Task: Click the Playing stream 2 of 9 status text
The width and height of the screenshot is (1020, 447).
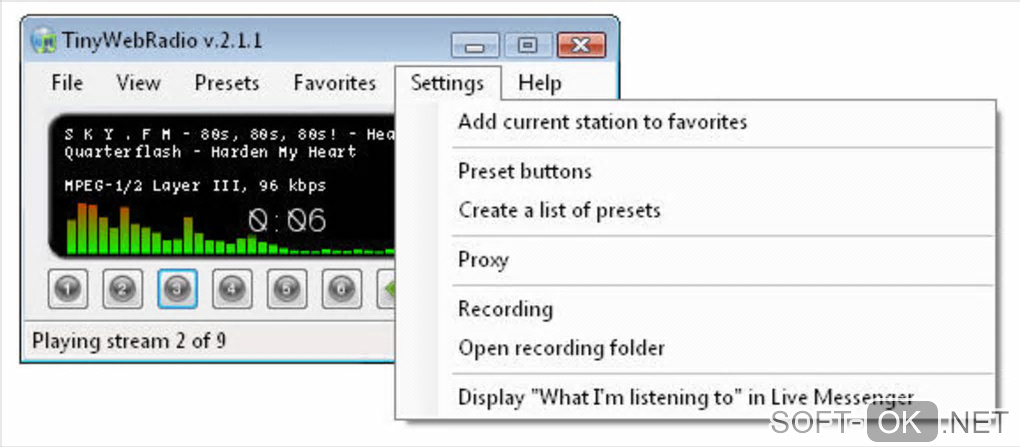Action: [x=129, y=341]
